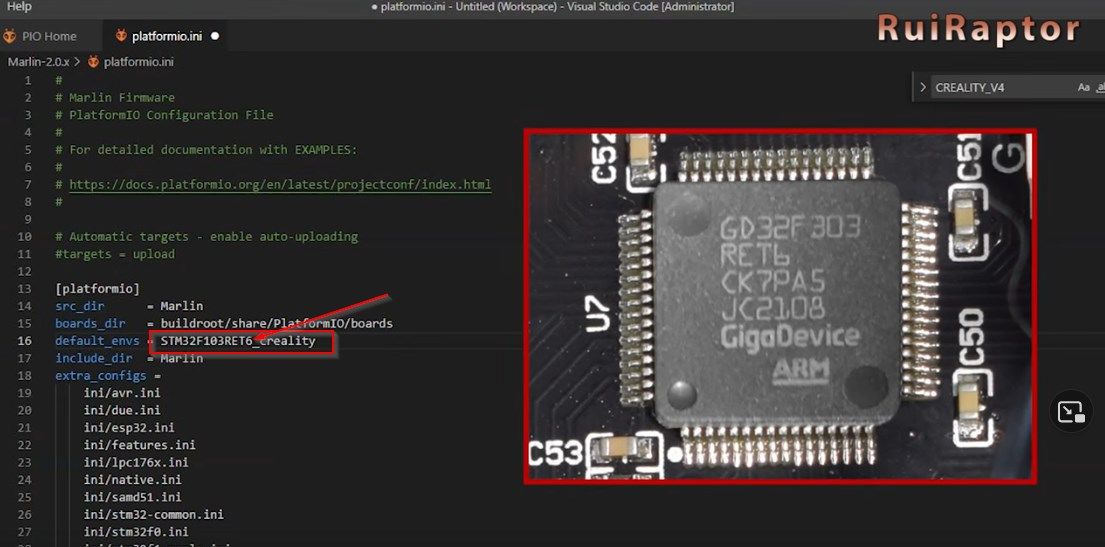Viewport: 1105px width, 547px height.
Task: Click the ini/samd51.ini entry
Action: click(x=132, y=498)
